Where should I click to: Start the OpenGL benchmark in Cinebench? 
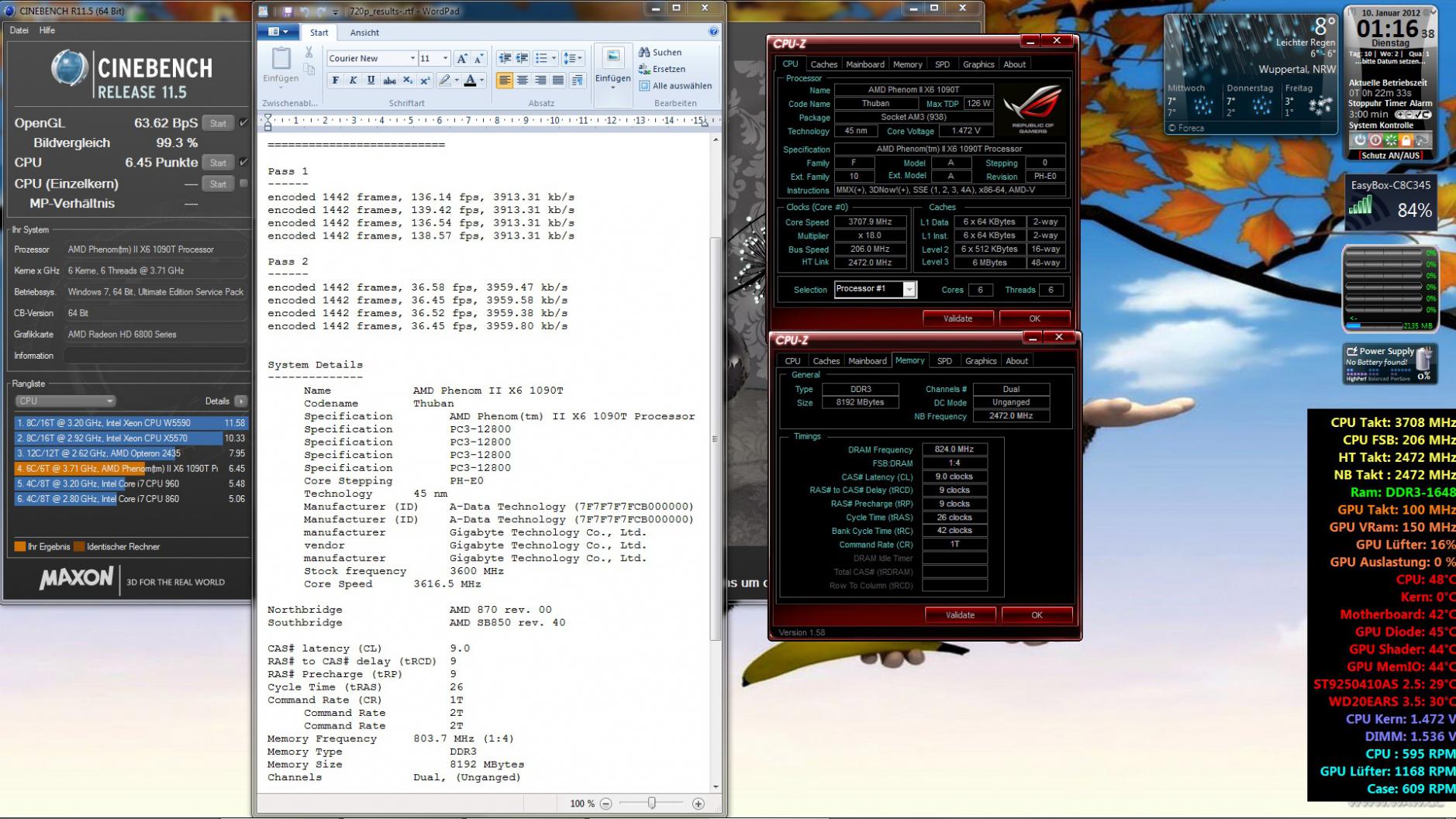click(218, 123)
